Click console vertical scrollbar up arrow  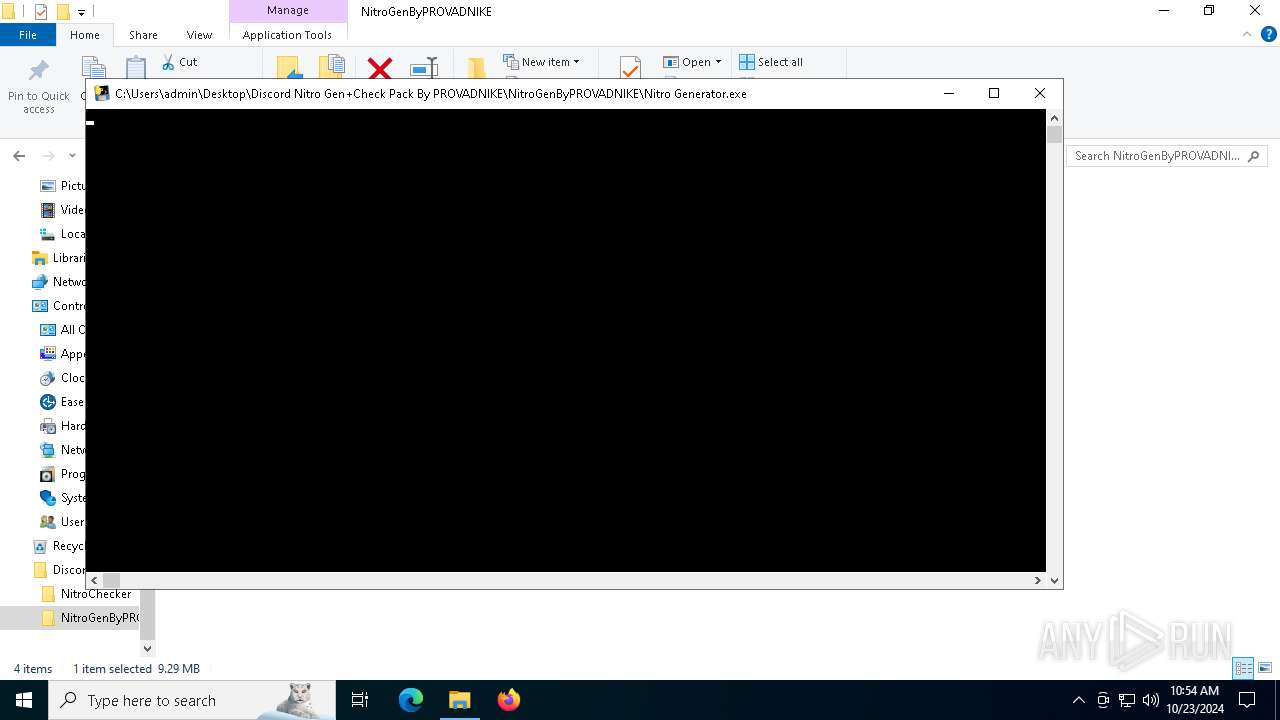(1054, 118)
